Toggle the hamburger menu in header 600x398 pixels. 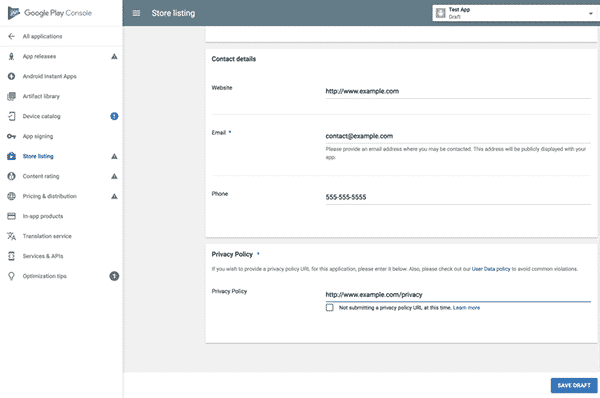[x=136, y=13]
